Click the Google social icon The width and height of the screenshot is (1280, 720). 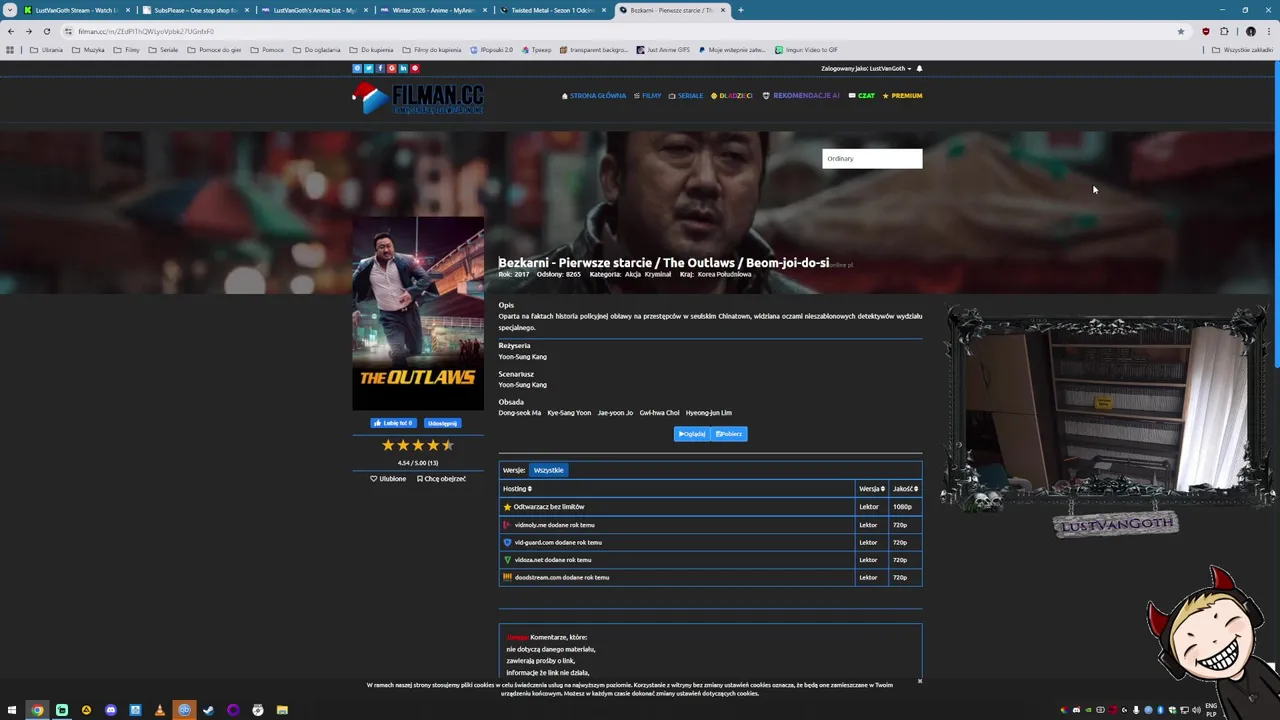[391, 68]
